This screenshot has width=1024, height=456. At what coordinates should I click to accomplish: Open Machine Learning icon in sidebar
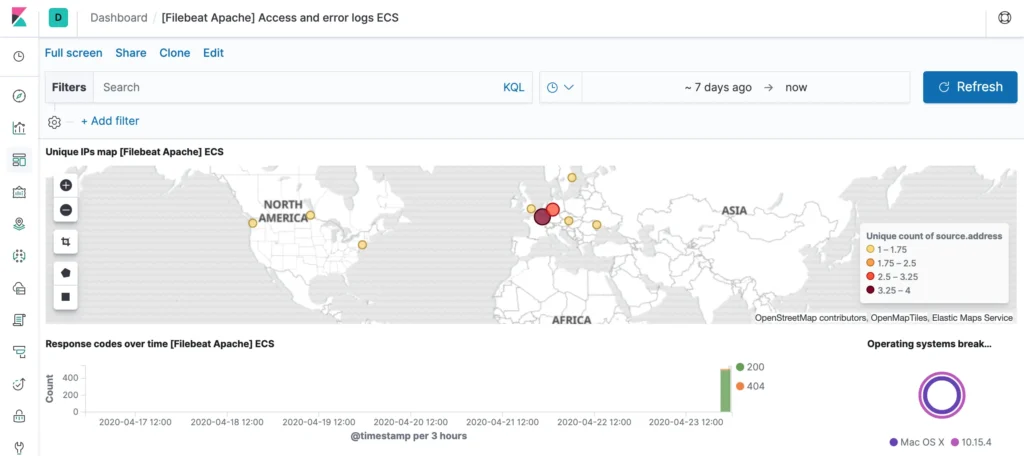19,256
